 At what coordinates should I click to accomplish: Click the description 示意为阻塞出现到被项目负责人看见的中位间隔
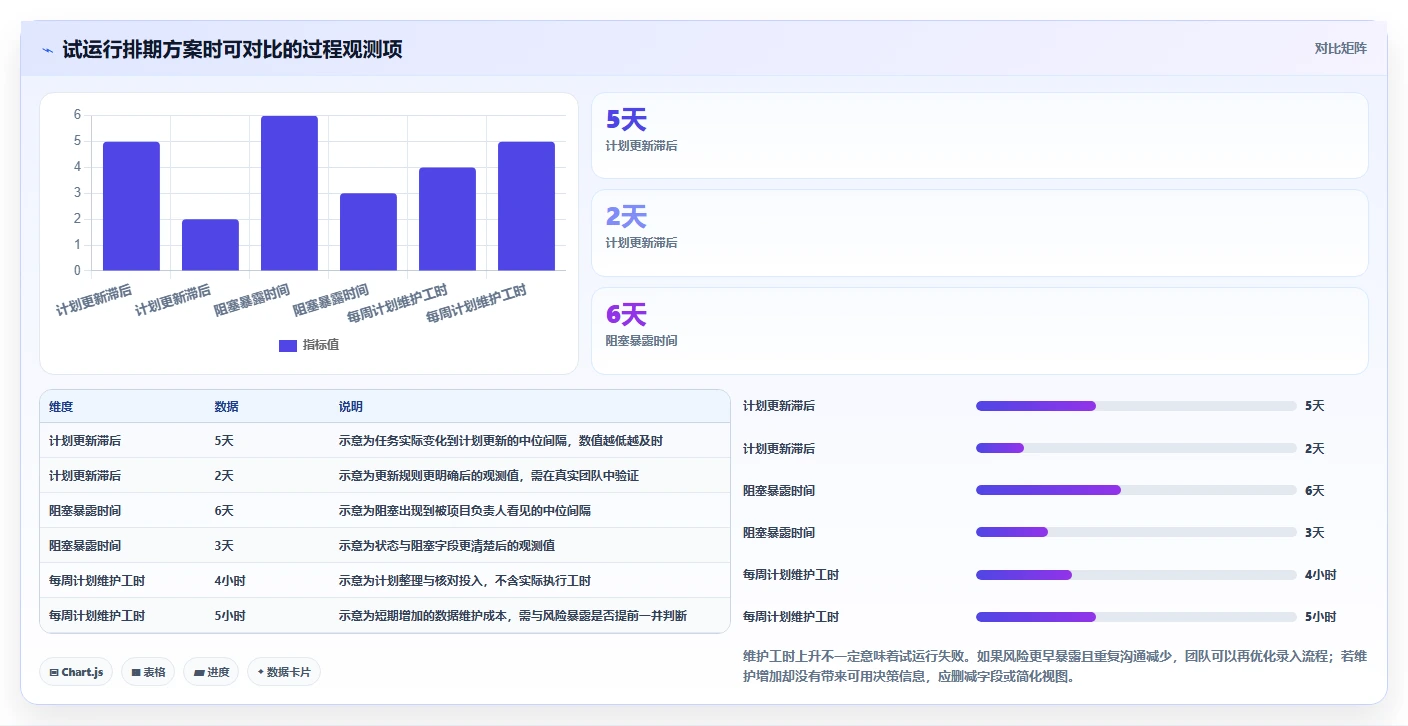coord(465,510)
